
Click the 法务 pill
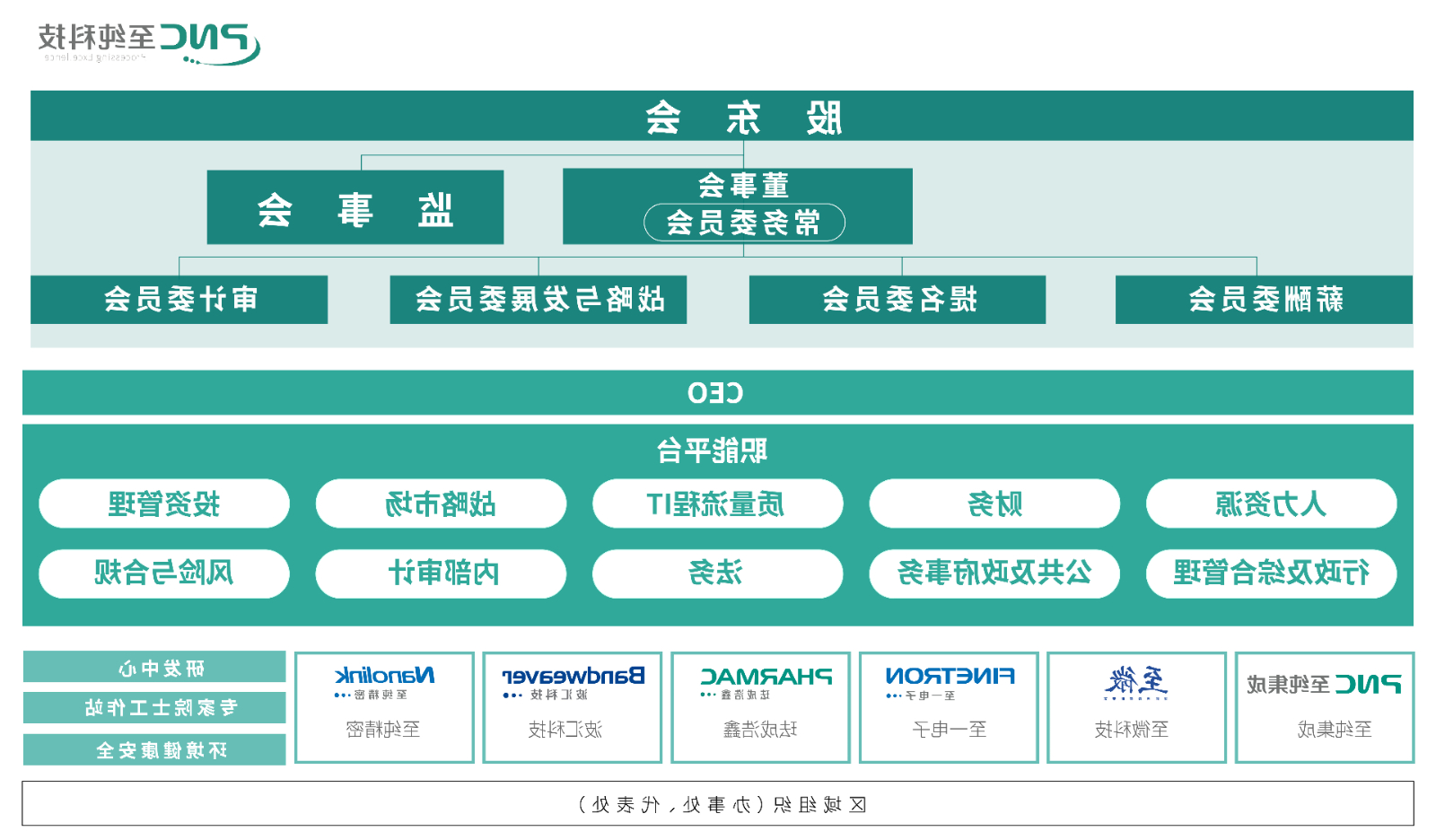pyautogui.click(x=718, y=573)
